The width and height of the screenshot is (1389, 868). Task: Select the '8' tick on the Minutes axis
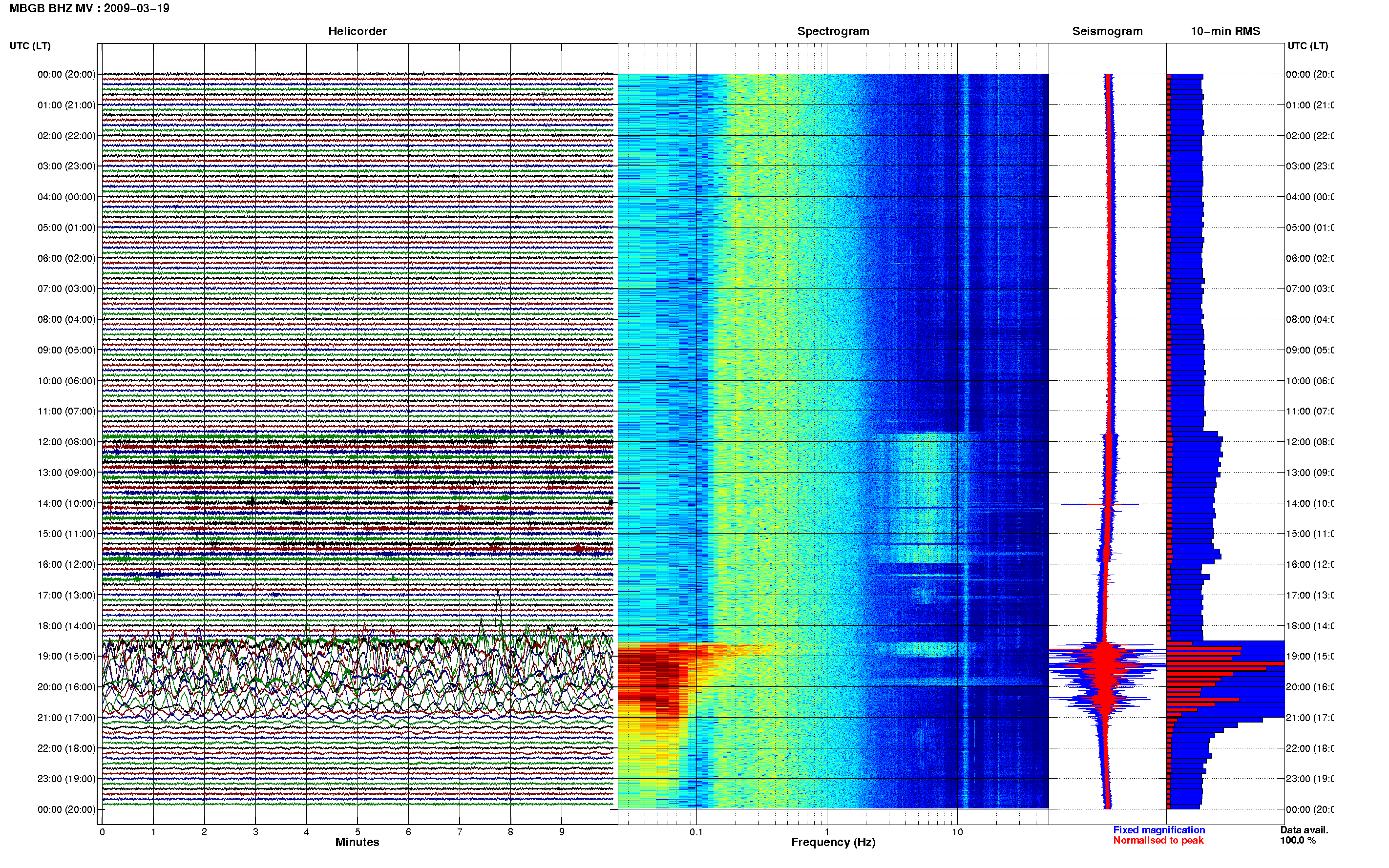pyautogui.click(x=510, y=832)
